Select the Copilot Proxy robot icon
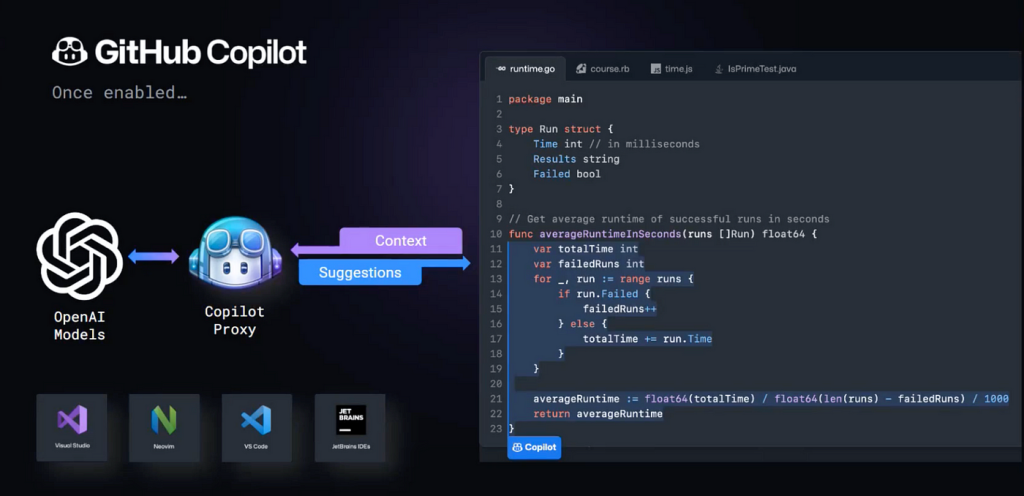The image size is (1024, 496). coord(234,256)
